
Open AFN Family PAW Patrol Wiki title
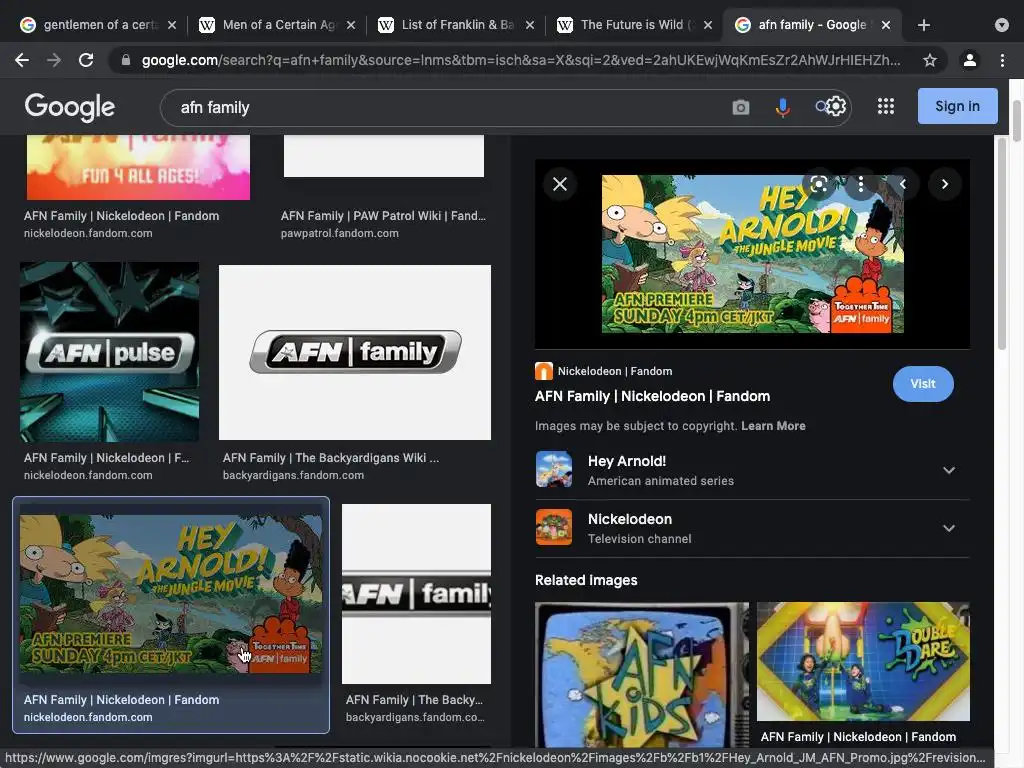point(383,216)
